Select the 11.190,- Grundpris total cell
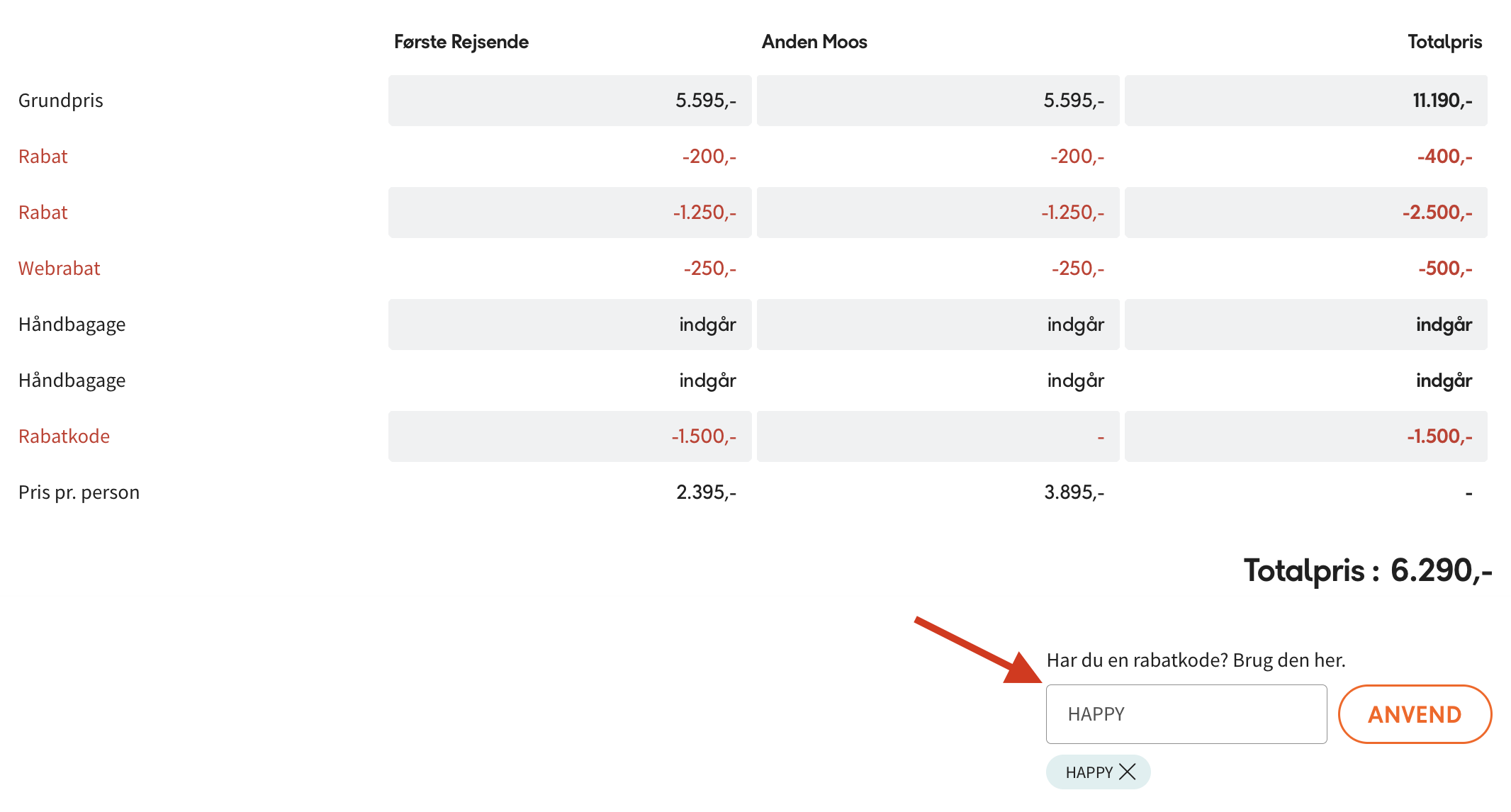Screen dimensions: 1511x812 coord(1442,101)
